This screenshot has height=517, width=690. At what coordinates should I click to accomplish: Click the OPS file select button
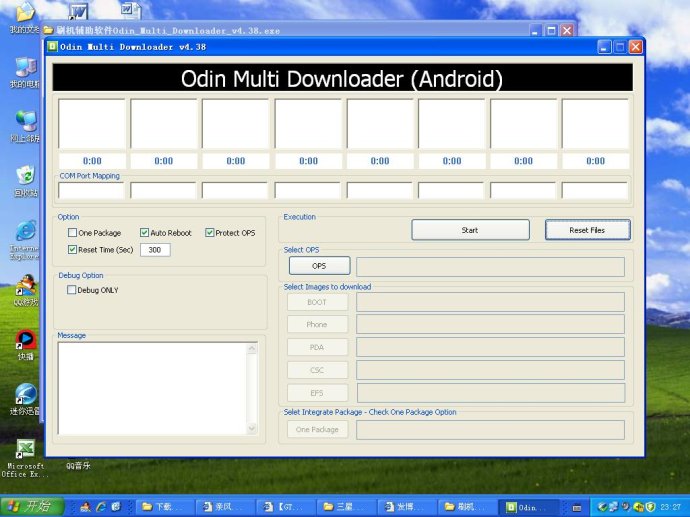click(x=319, y=266)
